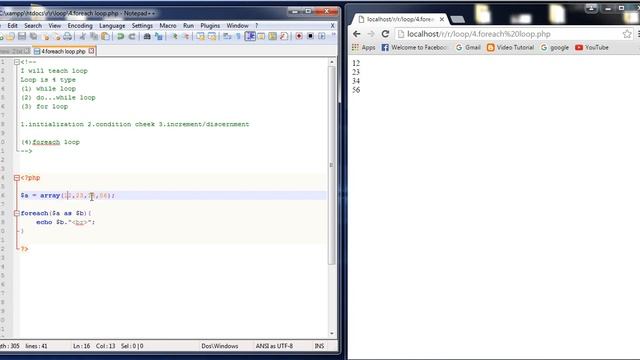Open the Edit menu in Notepad++
The image size is (640, 360).
[x=12, y=25]
